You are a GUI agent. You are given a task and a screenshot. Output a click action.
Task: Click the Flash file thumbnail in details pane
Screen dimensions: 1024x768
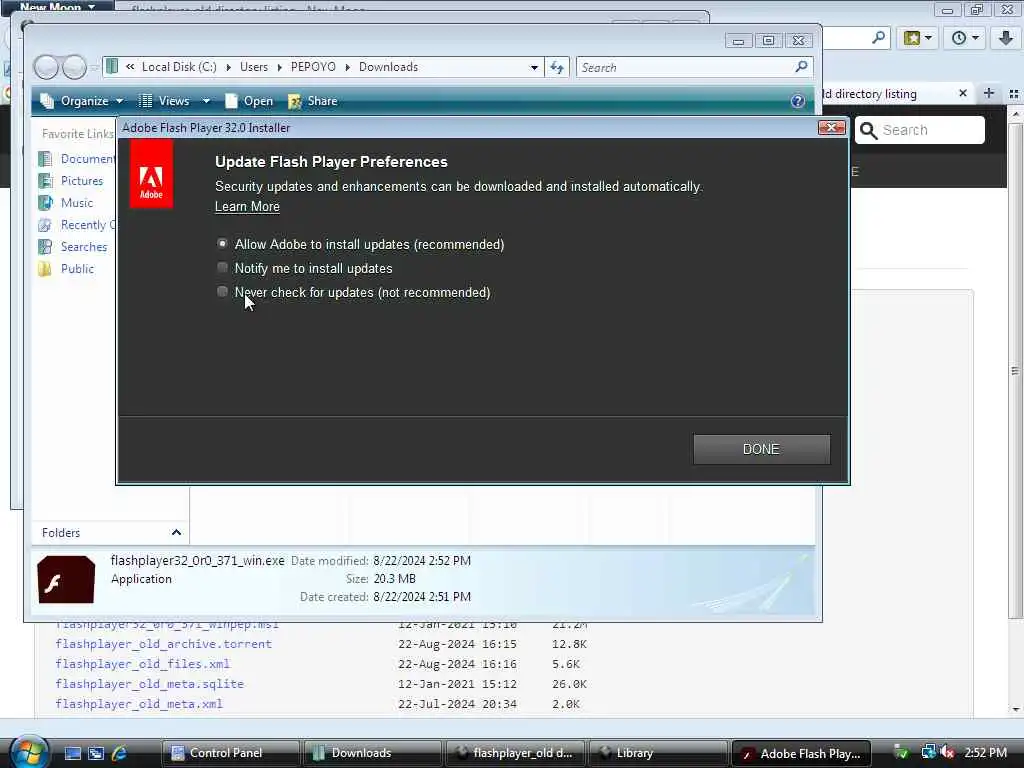pos(66,579)
